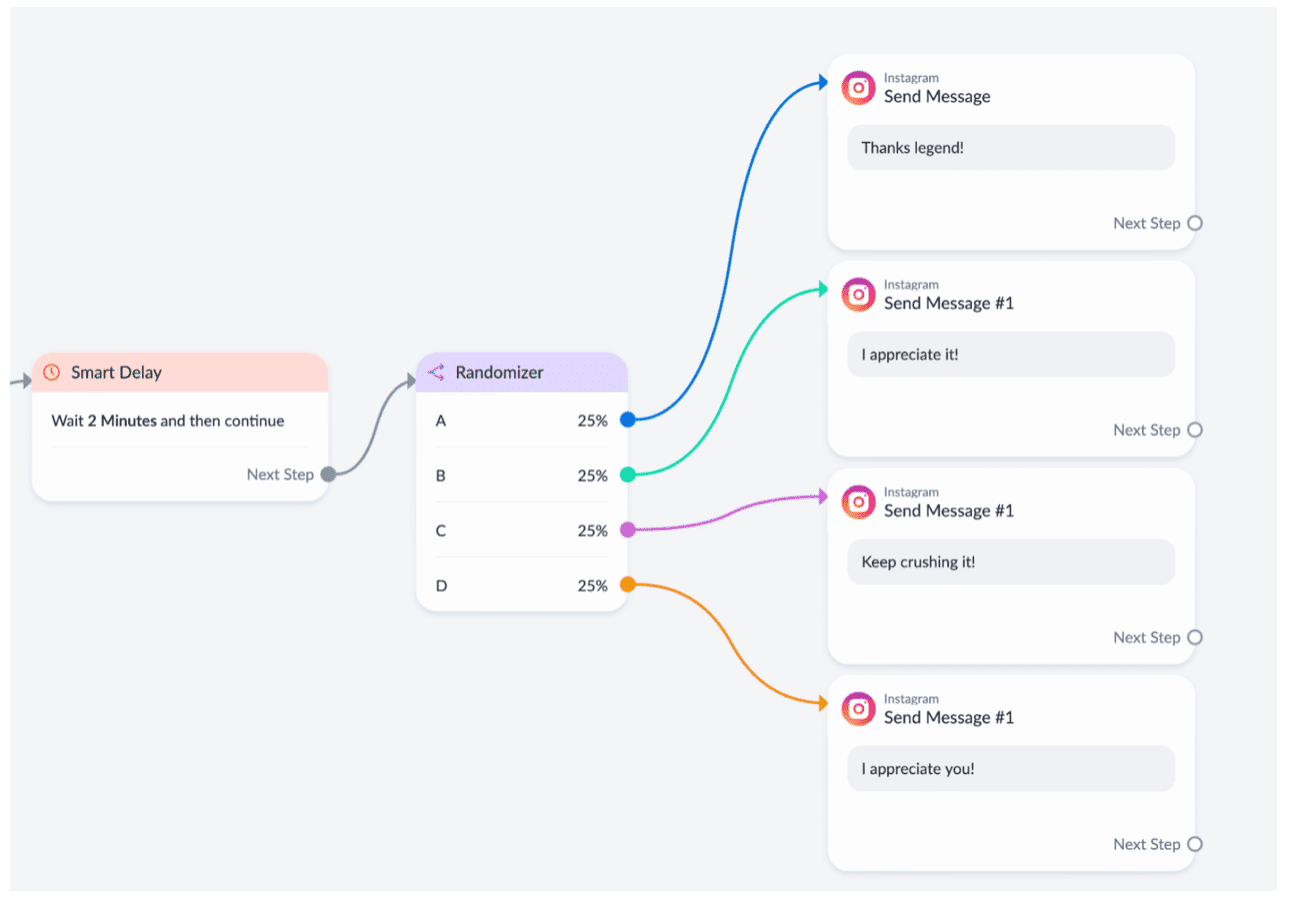Select the Randomizer row A 25% percentage

[x=592, y=421]
